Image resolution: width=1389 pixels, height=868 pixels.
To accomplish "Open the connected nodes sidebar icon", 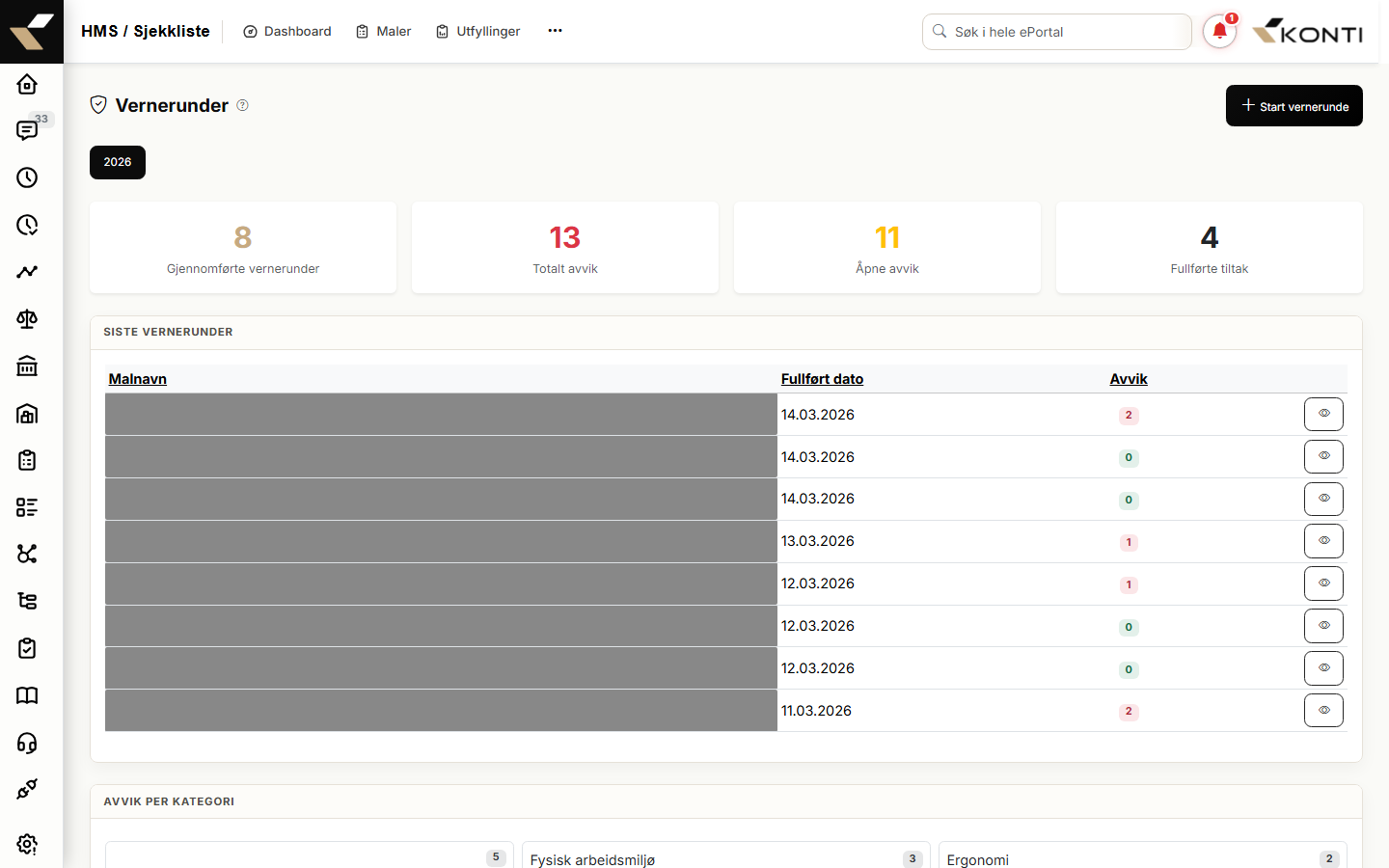I will tap(27, 554).
